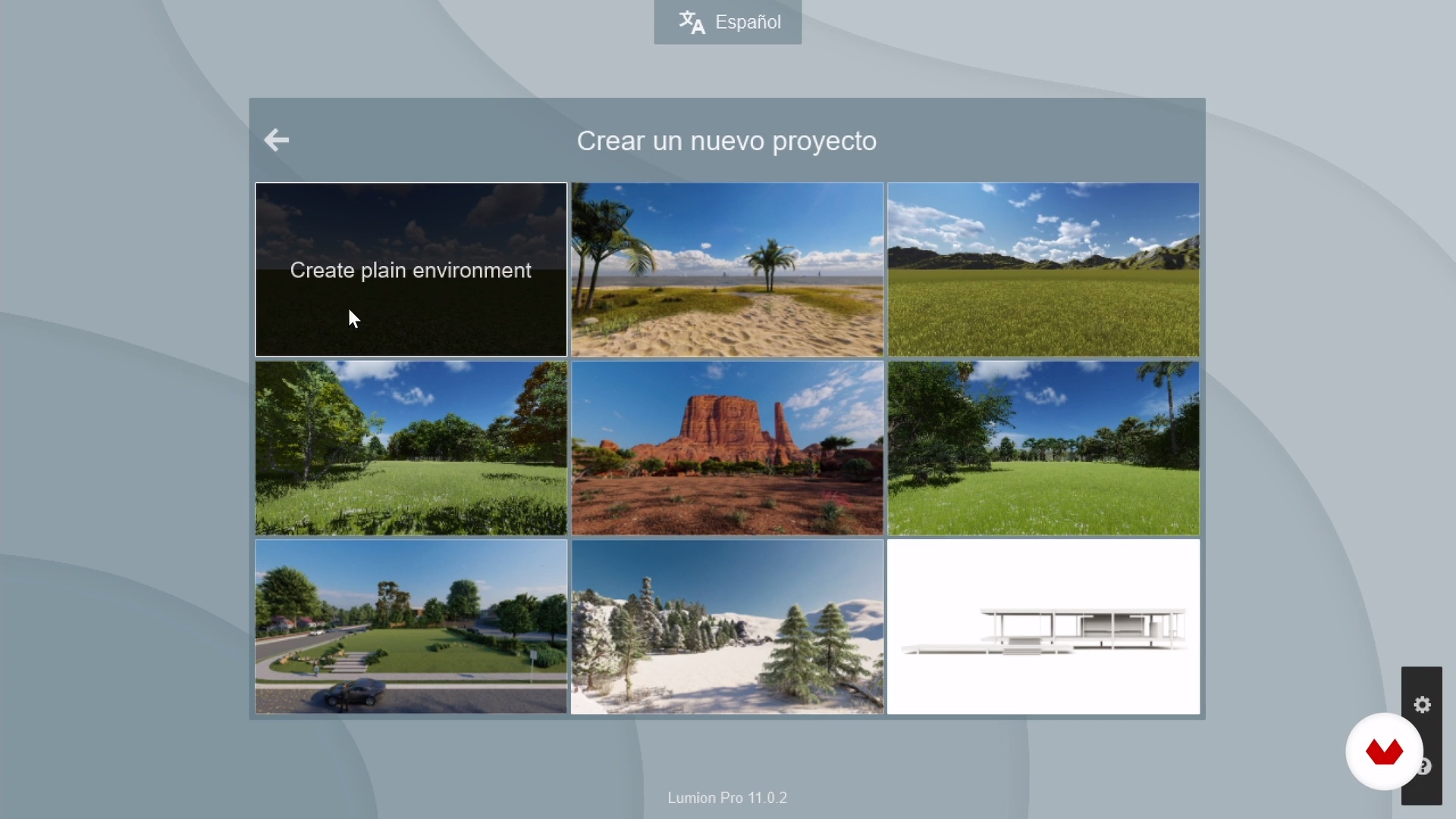Open settings with the gear icon
Viewport: 1456px width, 819px height.
pyautogui.click(x=1422, y=704)
